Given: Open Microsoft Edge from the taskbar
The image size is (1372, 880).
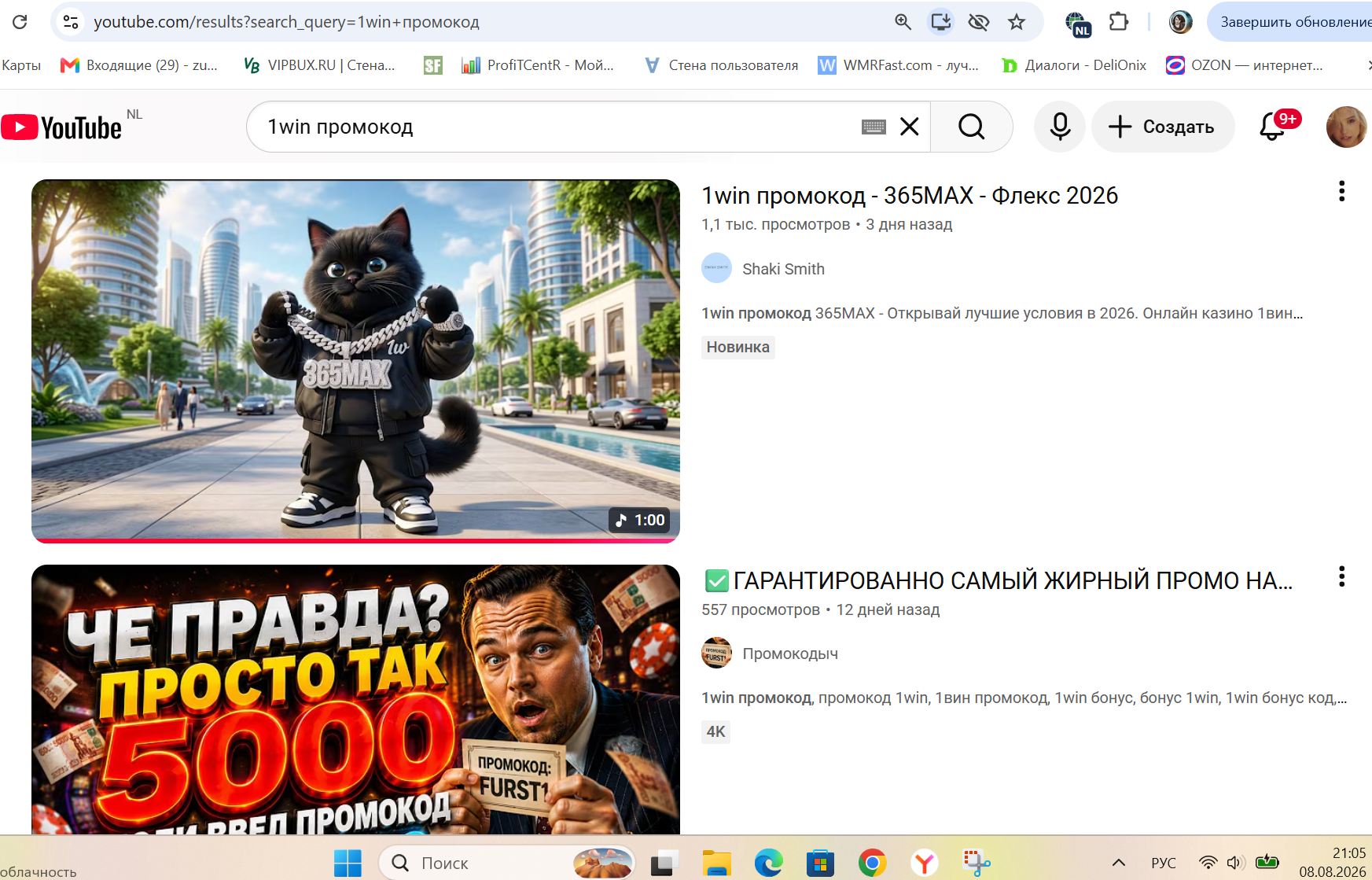Looking at the screenshot, I should [768, 863].
